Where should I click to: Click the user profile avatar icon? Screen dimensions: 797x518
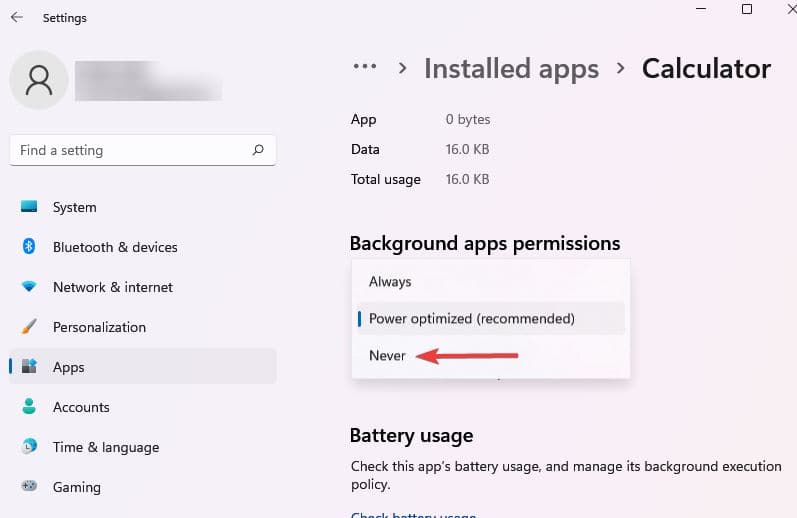tap(39, 80)
